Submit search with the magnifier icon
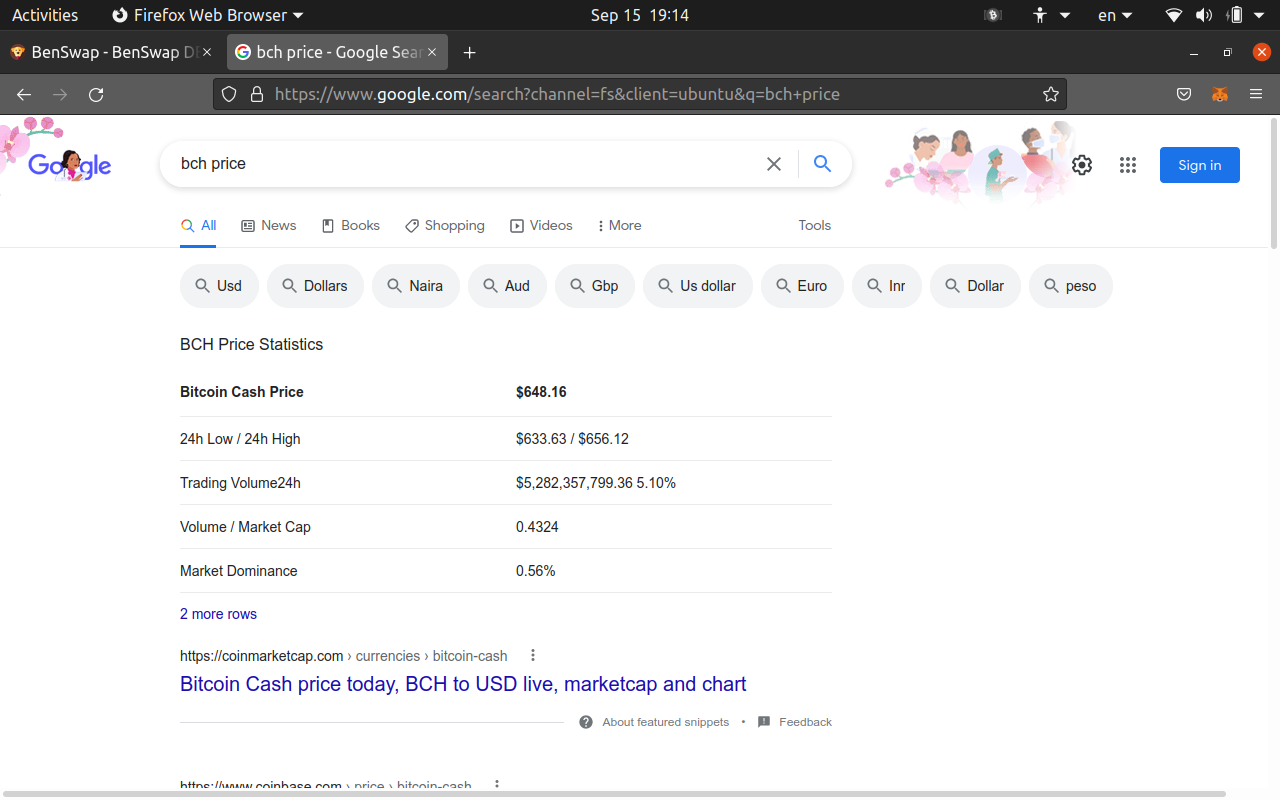 tap(822, 164)
